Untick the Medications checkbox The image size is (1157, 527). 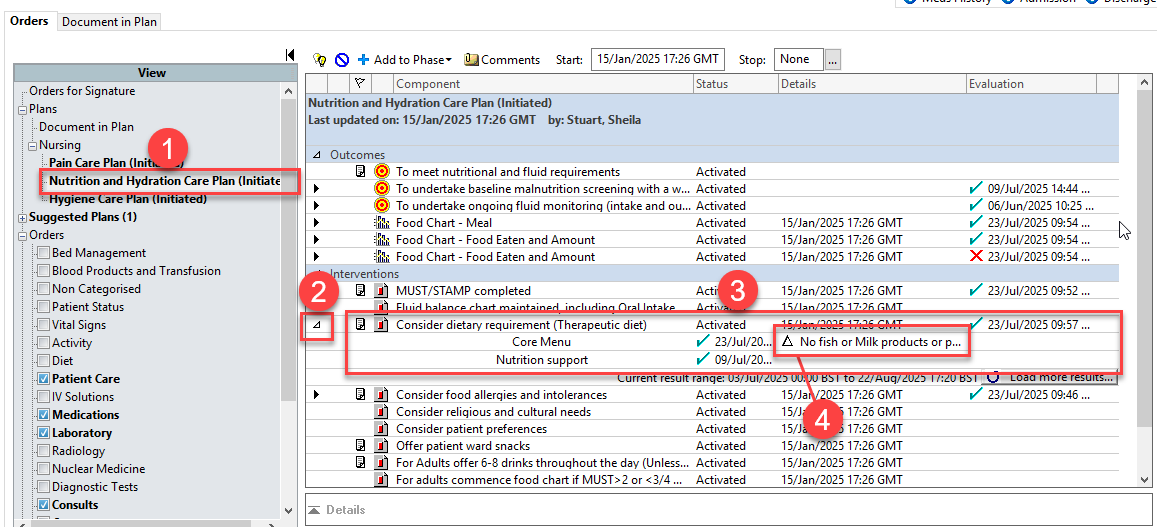(44, 415)
